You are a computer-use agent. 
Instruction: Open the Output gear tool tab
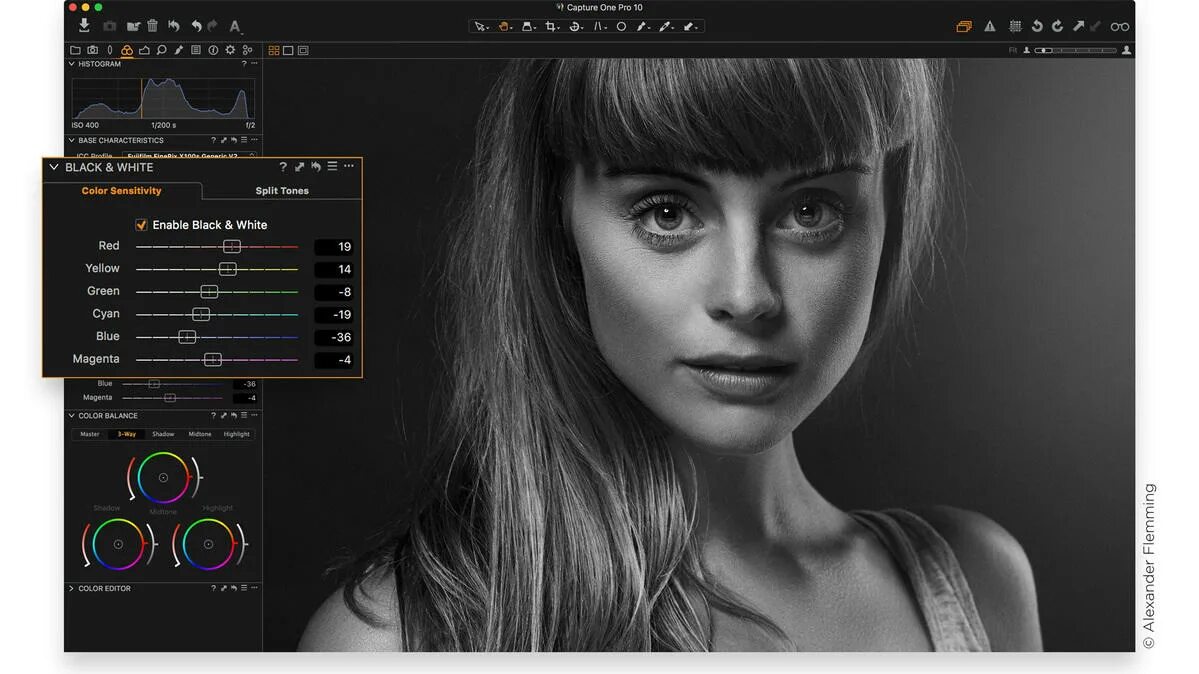click(230, 50)
